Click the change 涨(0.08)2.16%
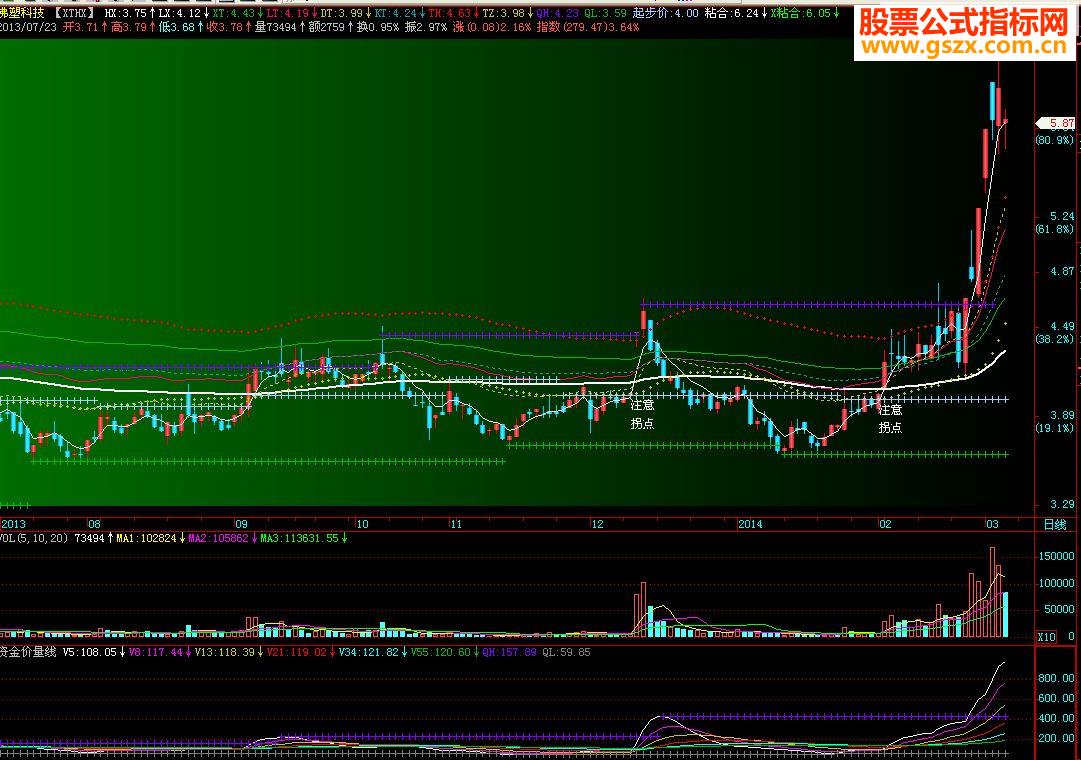This screenshot has height=760, width=1081. [492, 27]
